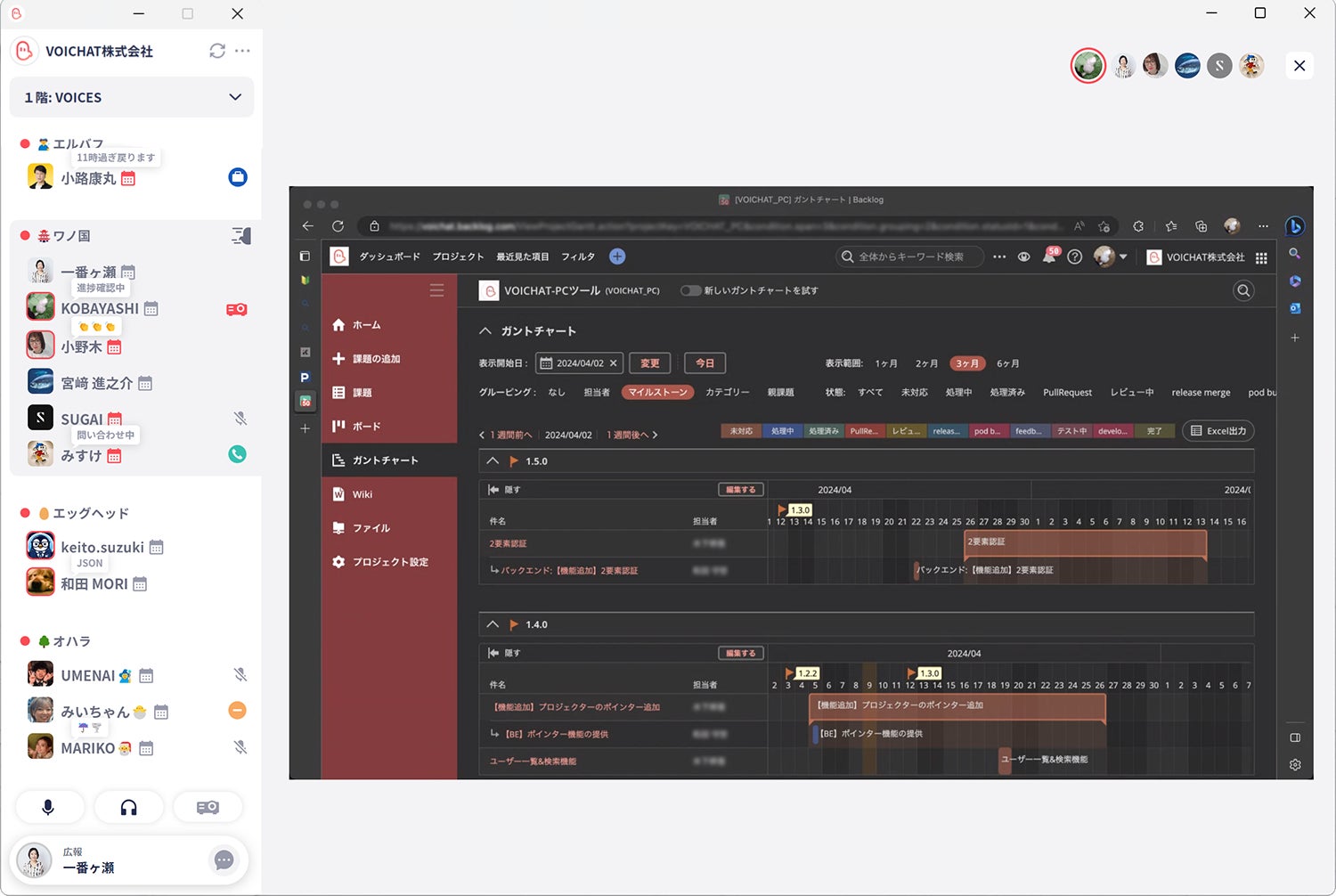The image size is (1336, 896).
Task: Toggle 新しいガントチャートを試す switch
Action: click(690, 290)
